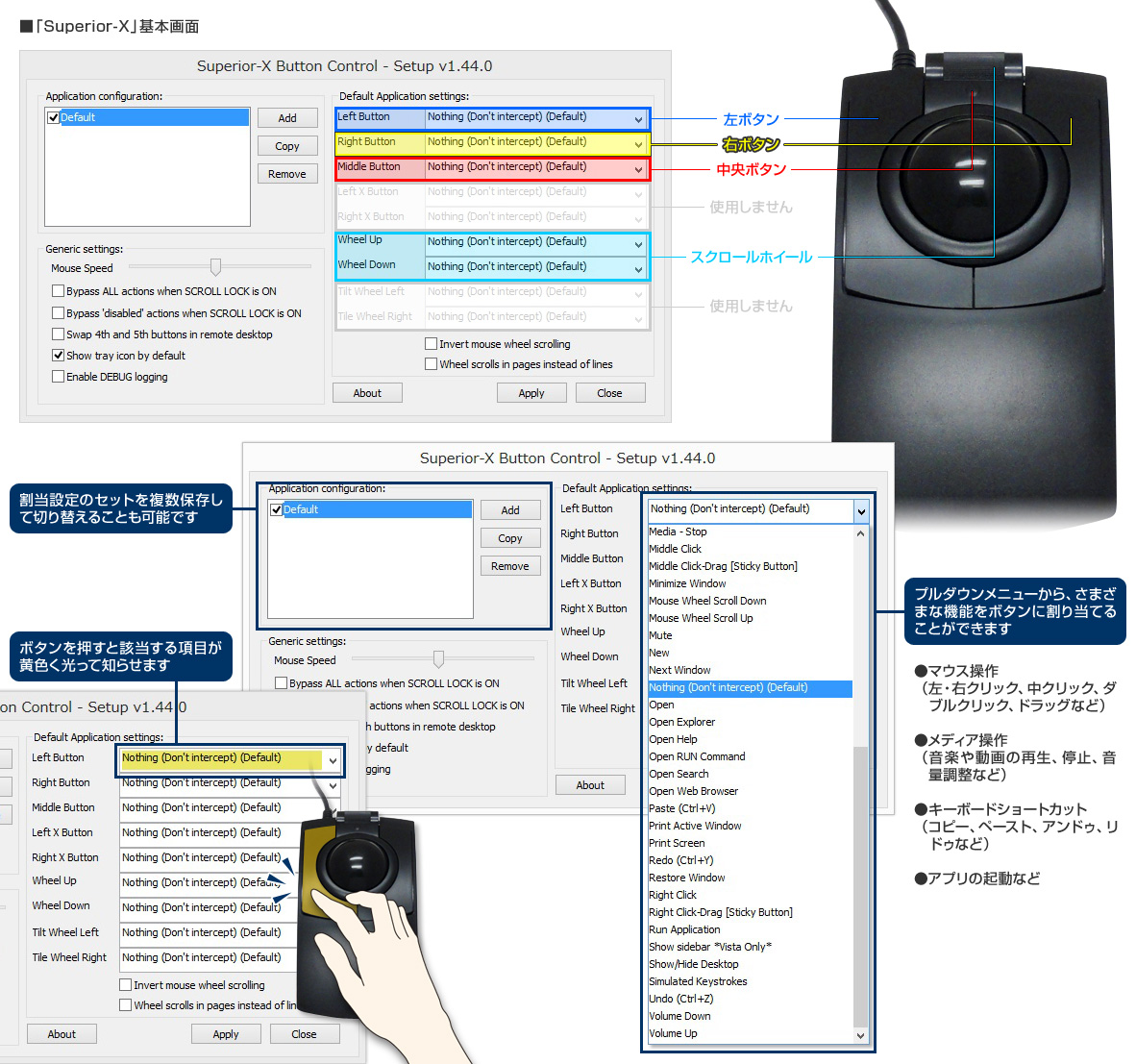Choose Show/Hide Desktop from the list
The width and height of the screenshot is (1136, 1064).
click(x=750, y=965)
